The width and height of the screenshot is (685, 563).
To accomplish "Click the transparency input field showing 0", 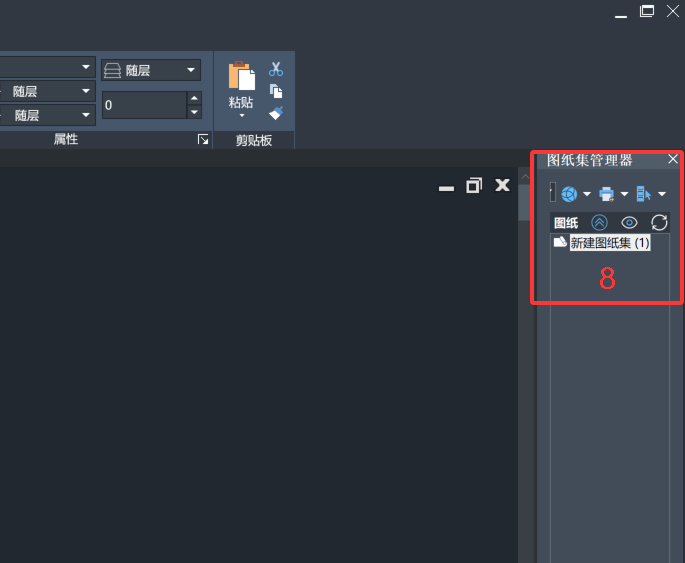I will click(144, 105).
